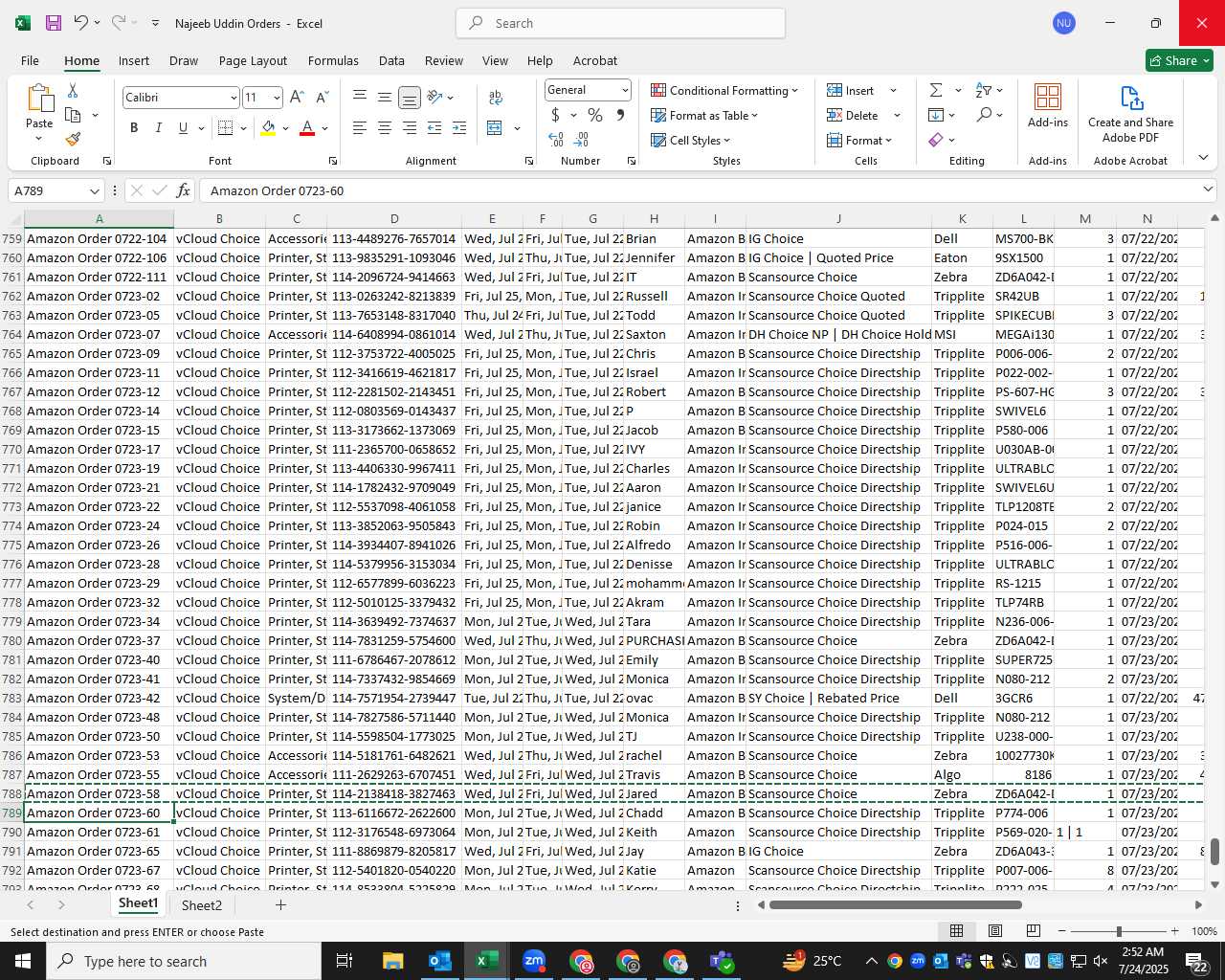This screenshot has width=1225, height=980.
Task: Click Create and Share Adobe PDF icon
Action: [x=1131, y=98]
